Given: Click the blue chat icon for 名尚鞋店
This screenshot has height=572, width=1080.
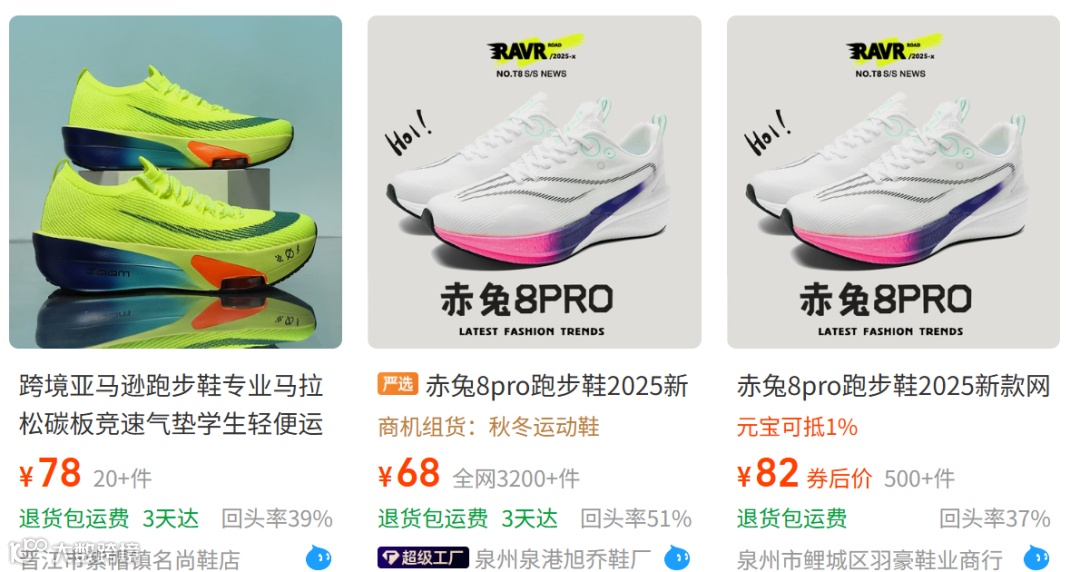Looking at the screenshot, I should tap(318, 558).
